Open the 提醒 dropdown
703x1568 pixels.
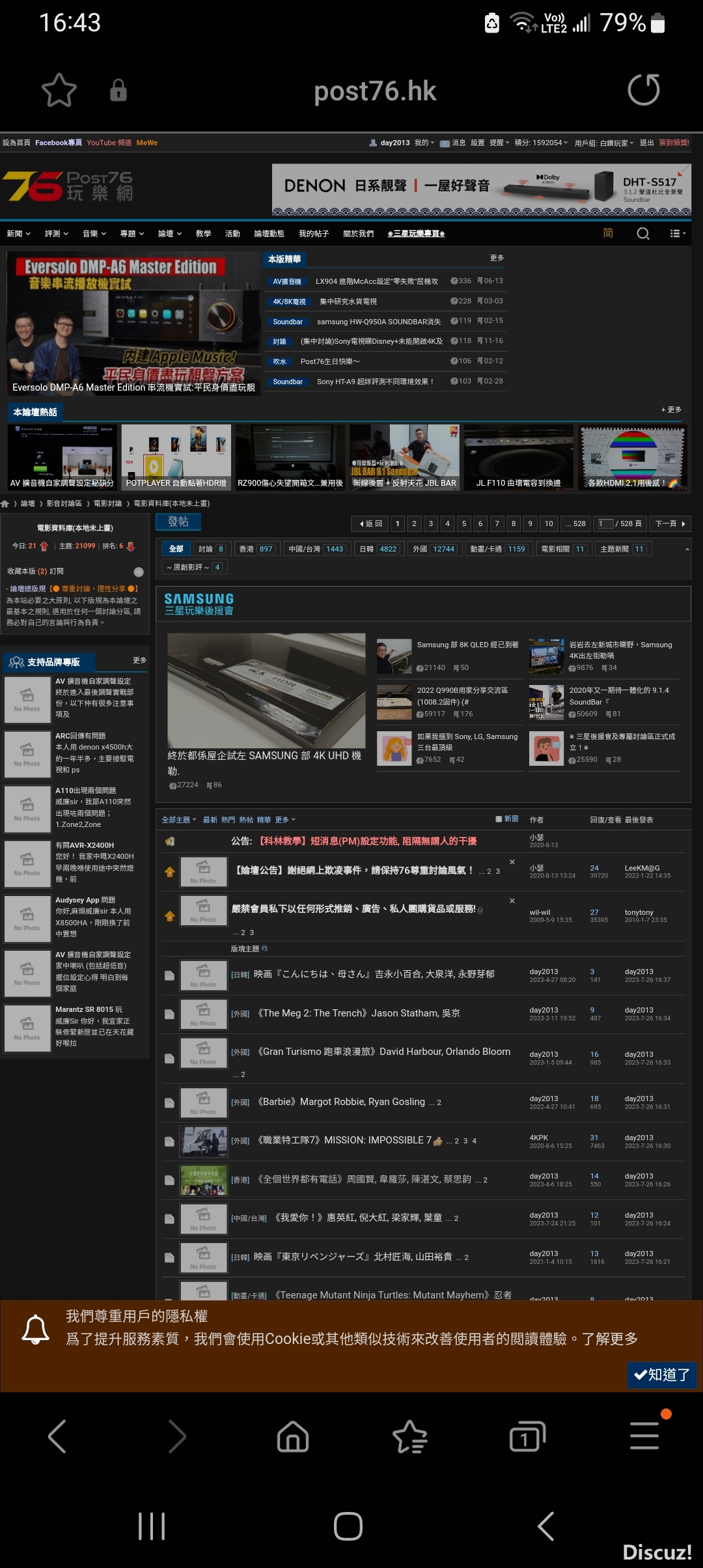click(x=499, y=143)
